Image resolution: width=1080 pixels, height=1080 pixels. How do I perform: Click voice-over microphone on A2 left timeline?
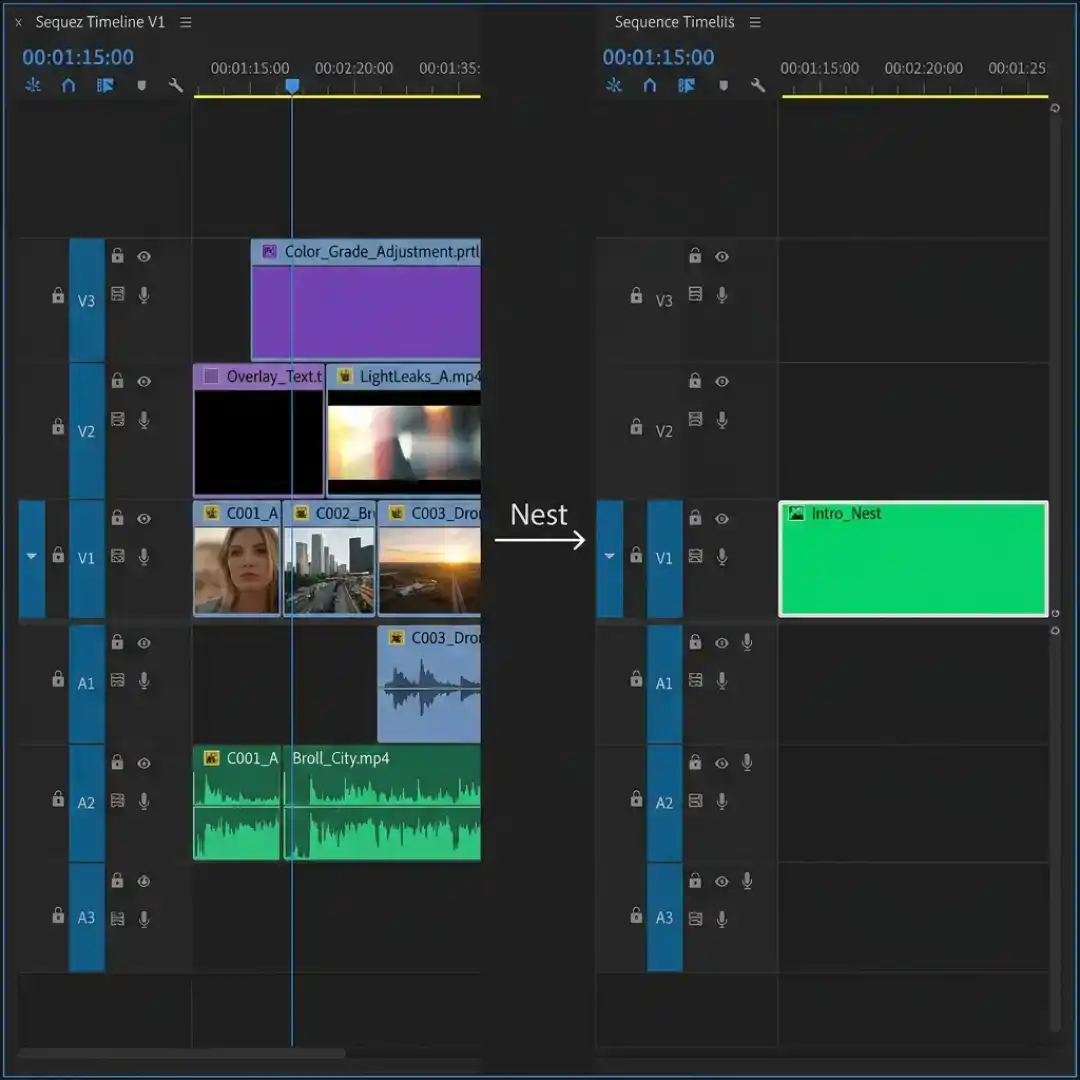[x=144, y=801]
